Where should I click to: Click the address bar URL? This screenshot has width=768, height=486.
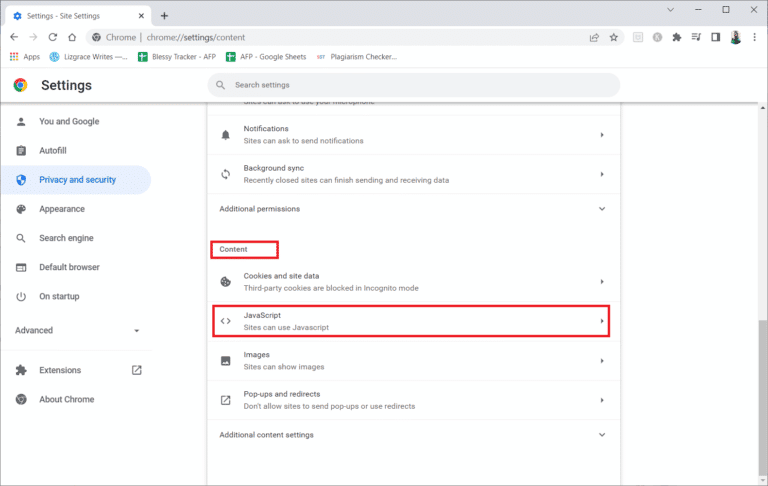196,37
